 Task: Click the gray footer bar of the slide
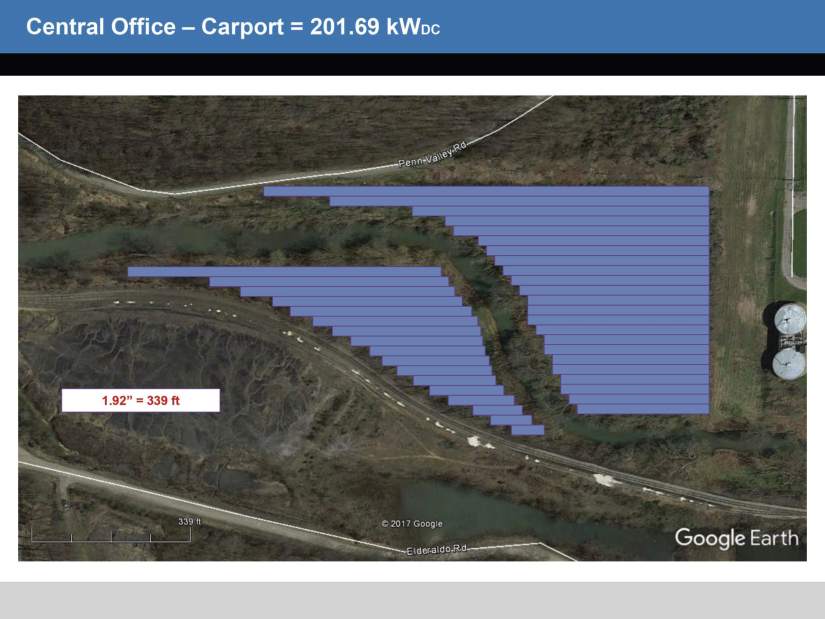pyautogui.click(x=412, y=600)
